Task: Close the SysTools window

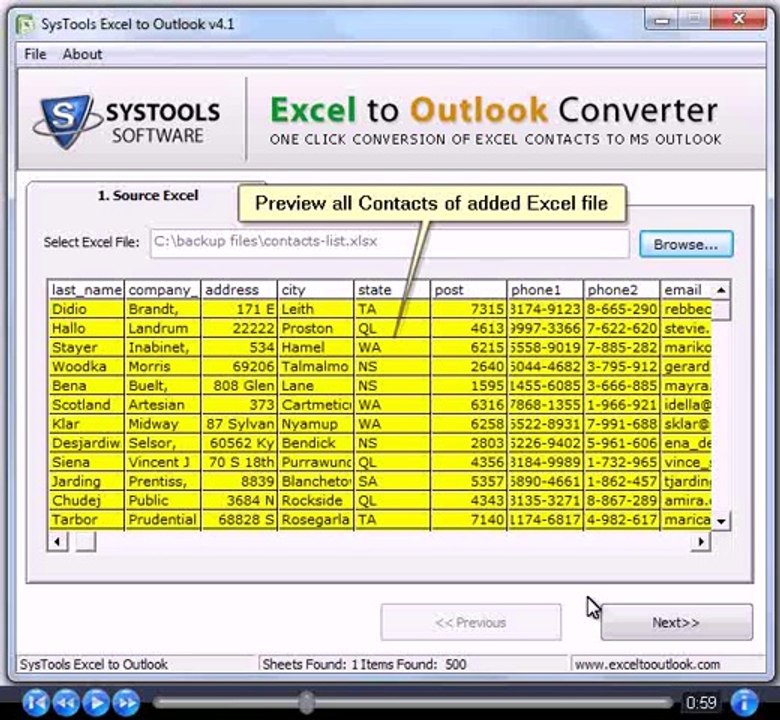Action: [739, 20]
